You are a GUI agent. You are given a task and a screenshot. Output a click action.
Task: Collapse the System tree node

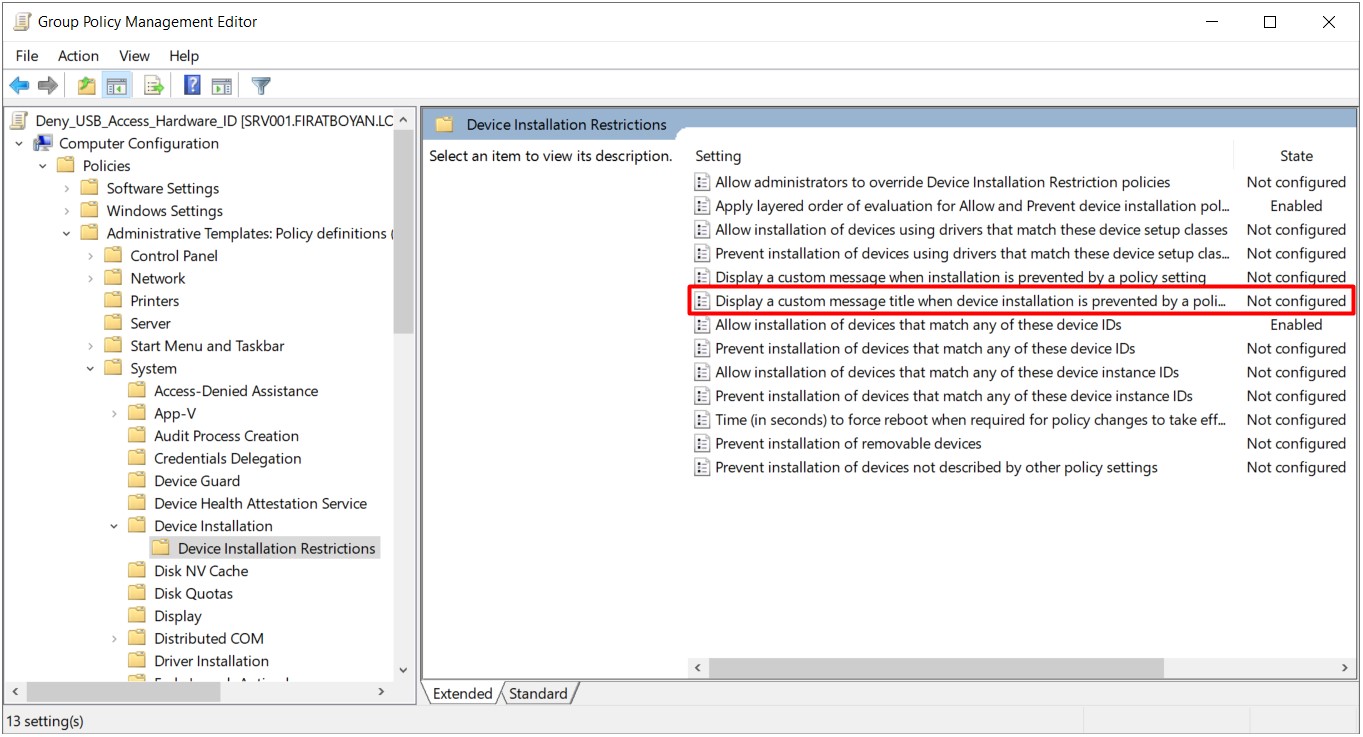click(90, 369)
